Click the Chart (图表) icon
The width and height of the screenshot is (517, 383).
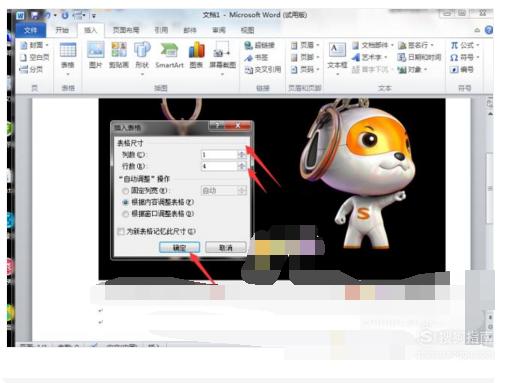click(x=196, y=55)
